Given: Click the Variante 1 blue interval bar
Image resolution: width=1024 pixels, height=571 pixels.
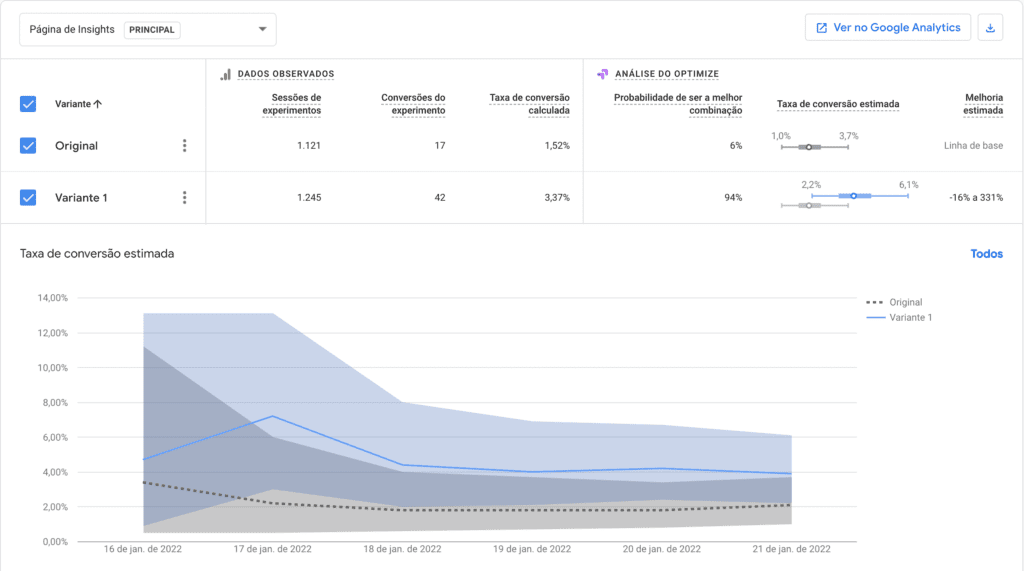Looking at the screenshot, I should (859, 196).
